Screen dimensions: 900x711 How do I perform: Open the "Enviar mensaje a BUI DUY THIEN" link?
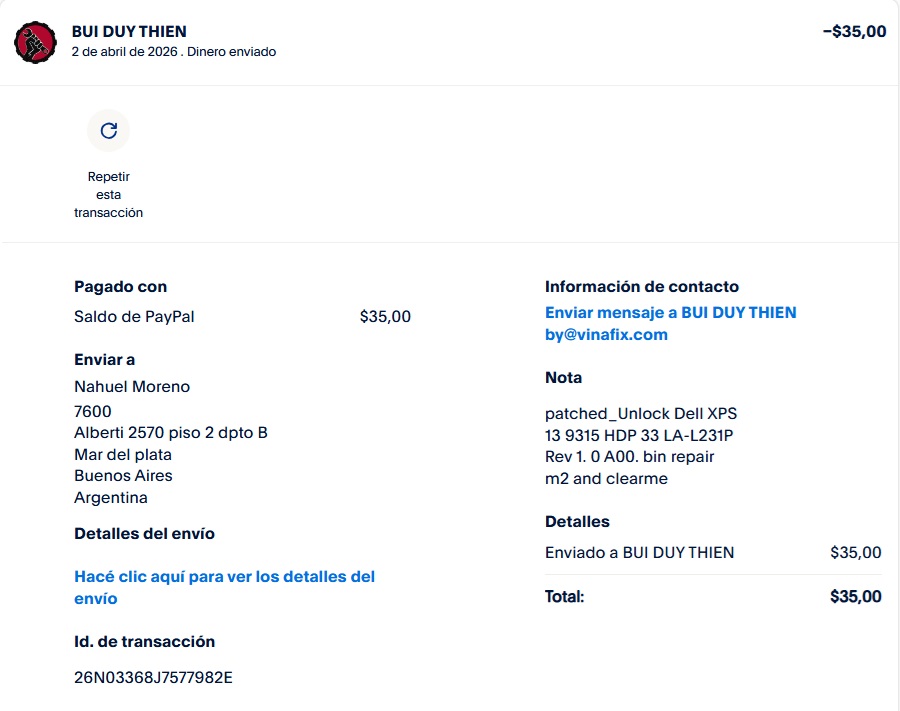pyautogui.click(x=670, y=313)
